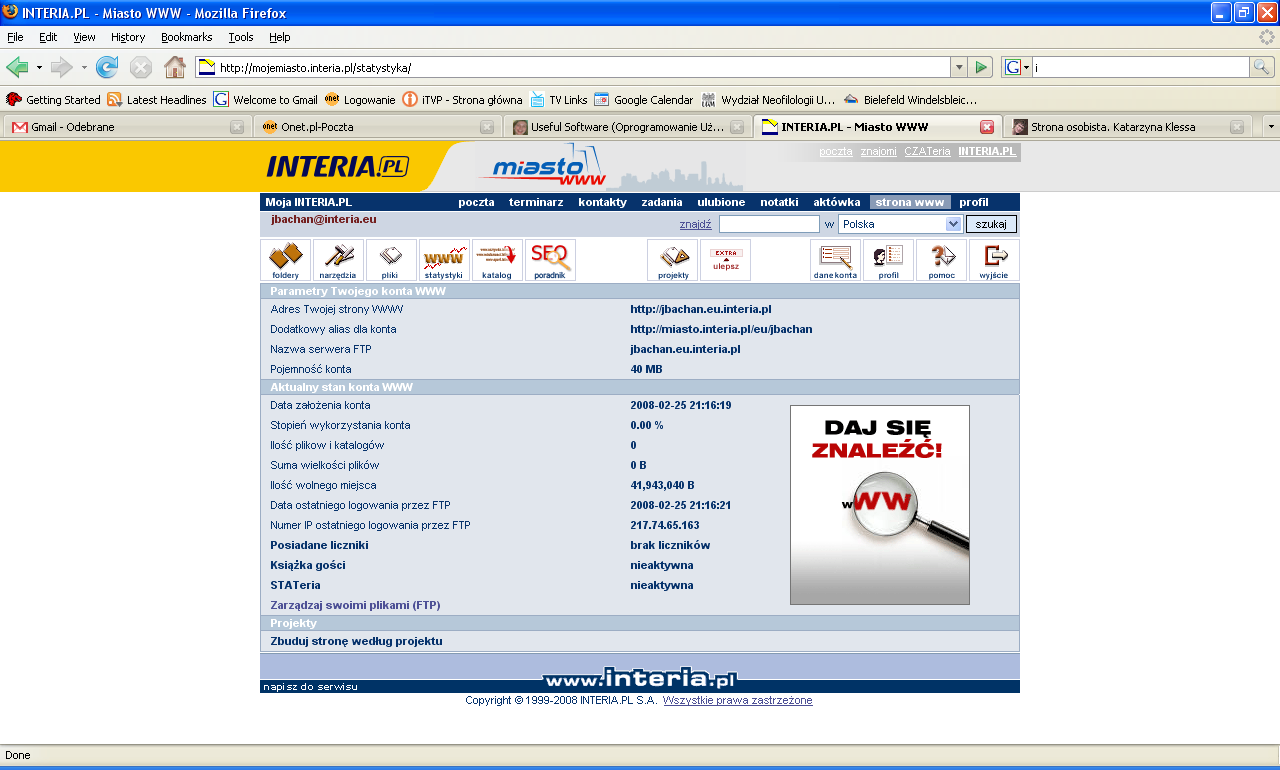The image size is (1280, 770).
Task: Click the http://jbachan.eu.interia.pl address text
Action: [700, 309]
